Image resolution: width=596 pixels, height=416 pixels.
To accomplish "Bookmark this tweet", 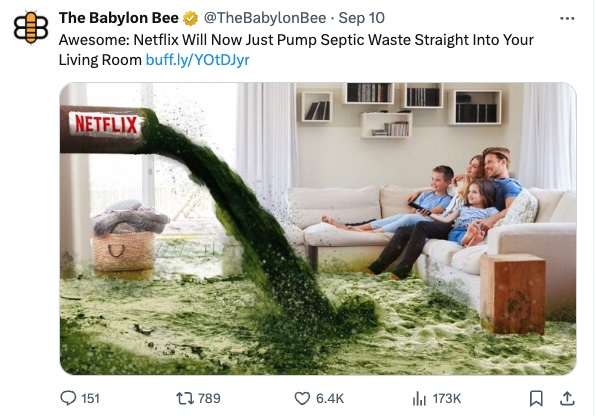I will coord(536,399).
